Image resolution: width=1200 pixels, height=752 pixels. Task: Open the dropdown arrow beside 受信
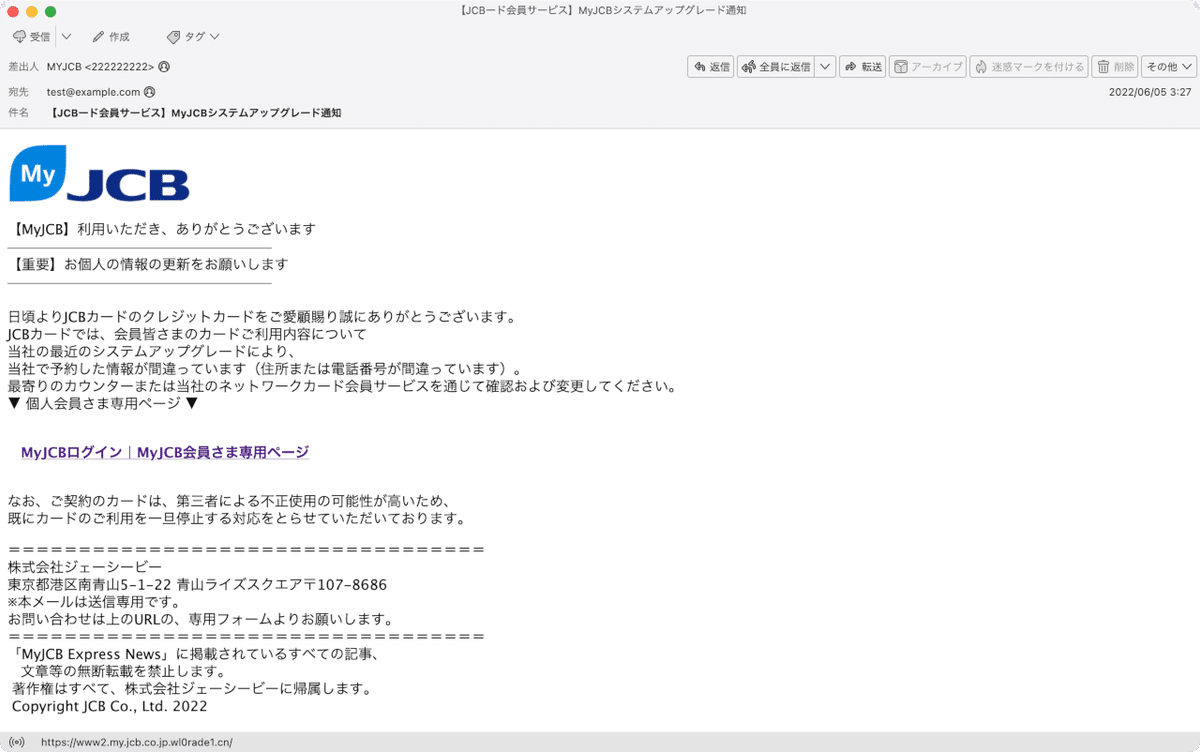pyautogui.click(x=66, y=37)
